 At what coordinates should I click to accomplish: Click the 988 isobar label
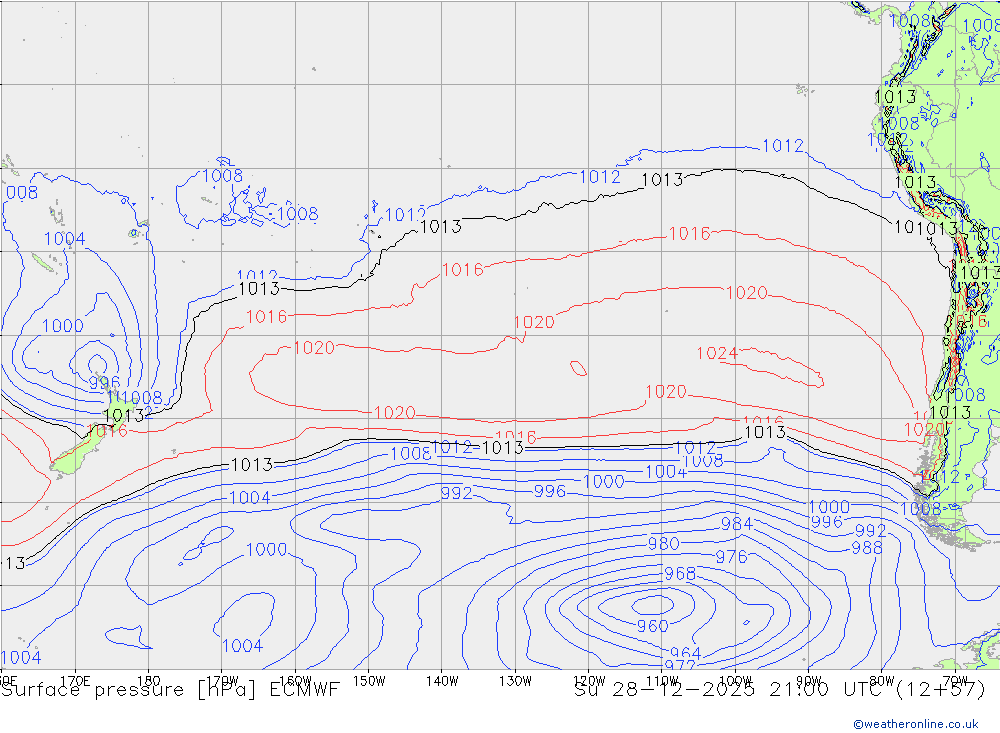tap(867, 547)
